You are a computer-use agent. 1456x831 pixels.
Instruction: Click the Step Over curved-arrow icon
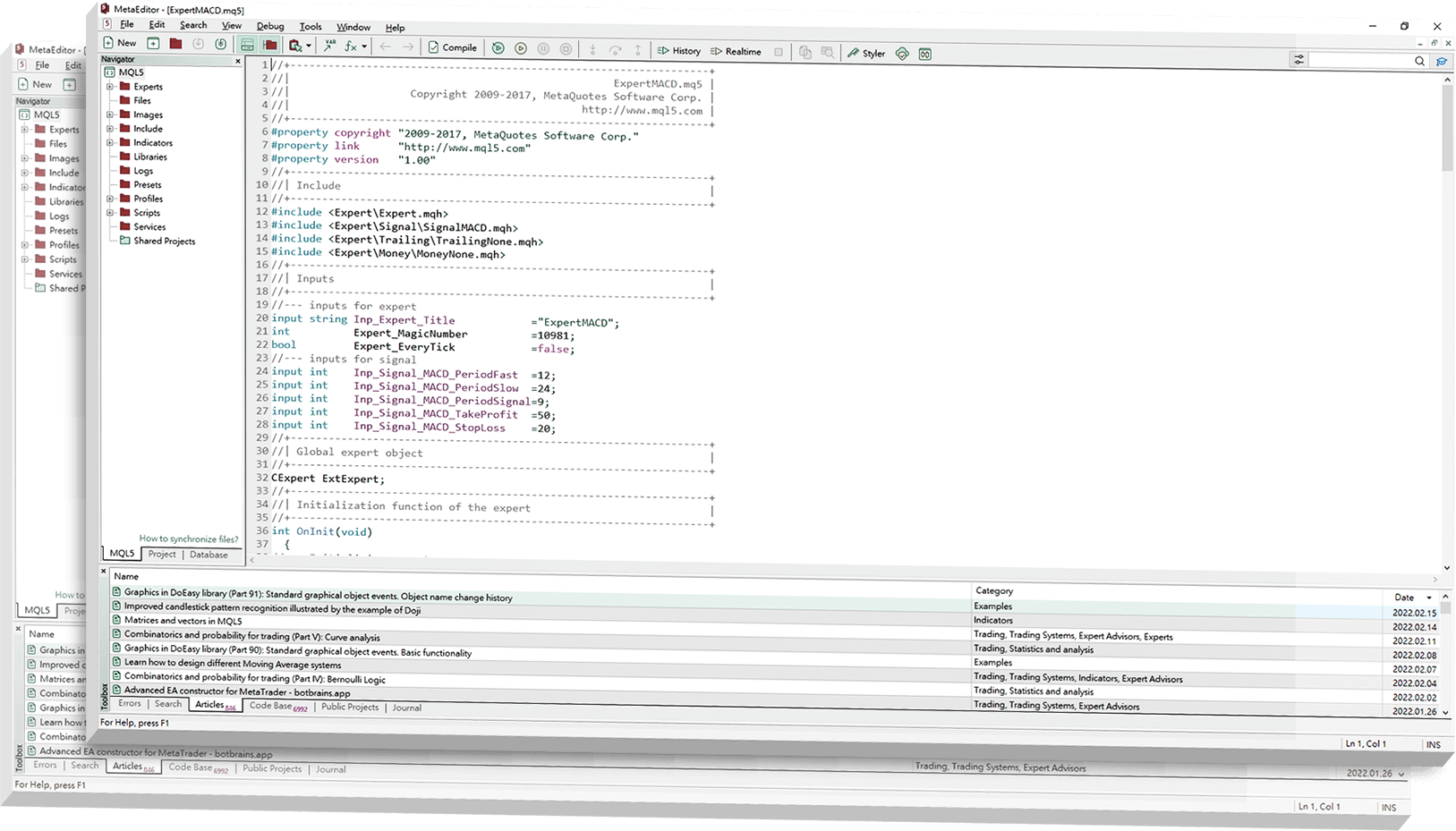pyautogui.click(x=615, y=50)
